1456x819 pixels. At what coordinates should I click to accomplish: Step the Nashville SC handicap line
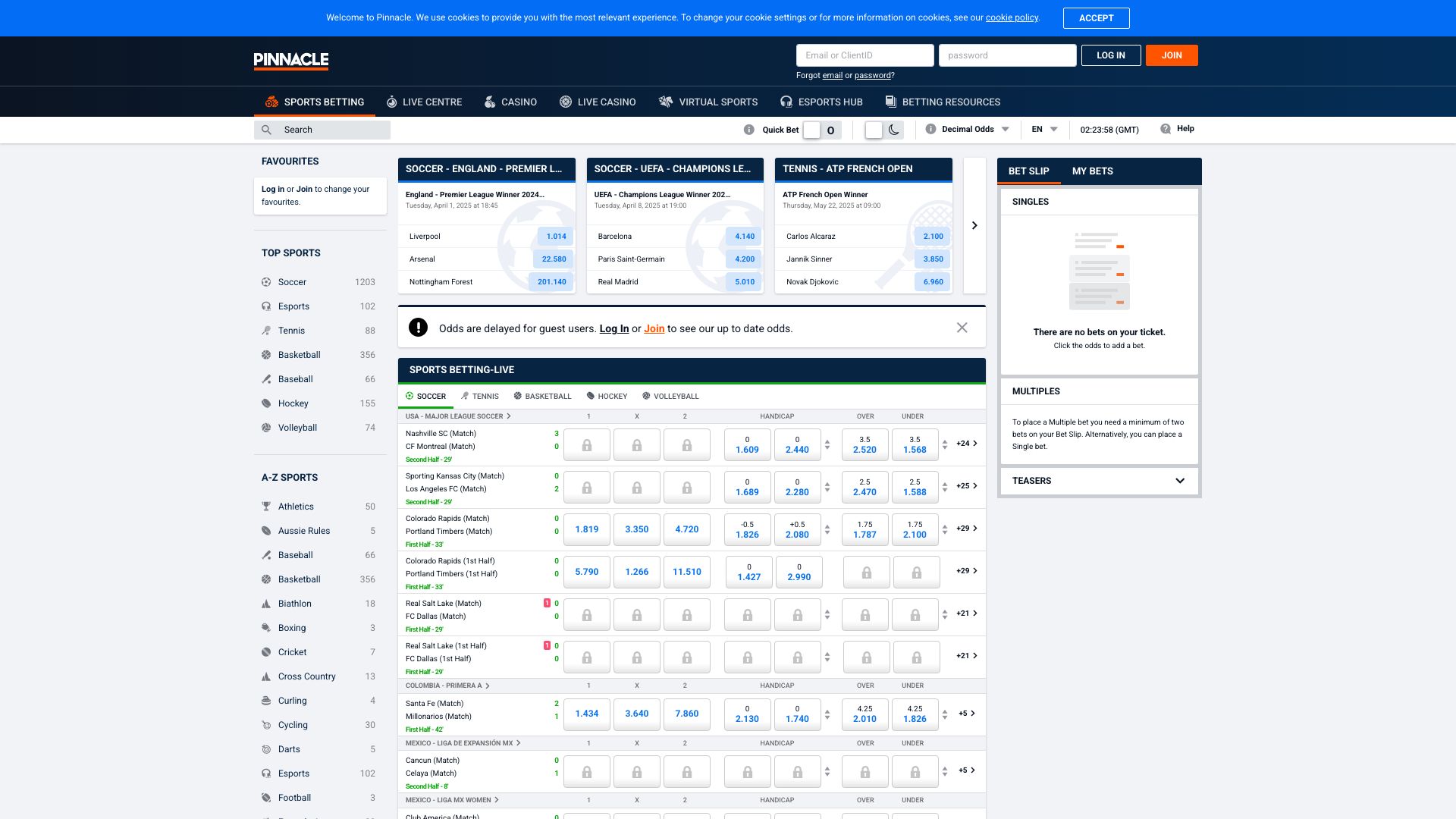[827, 444]
